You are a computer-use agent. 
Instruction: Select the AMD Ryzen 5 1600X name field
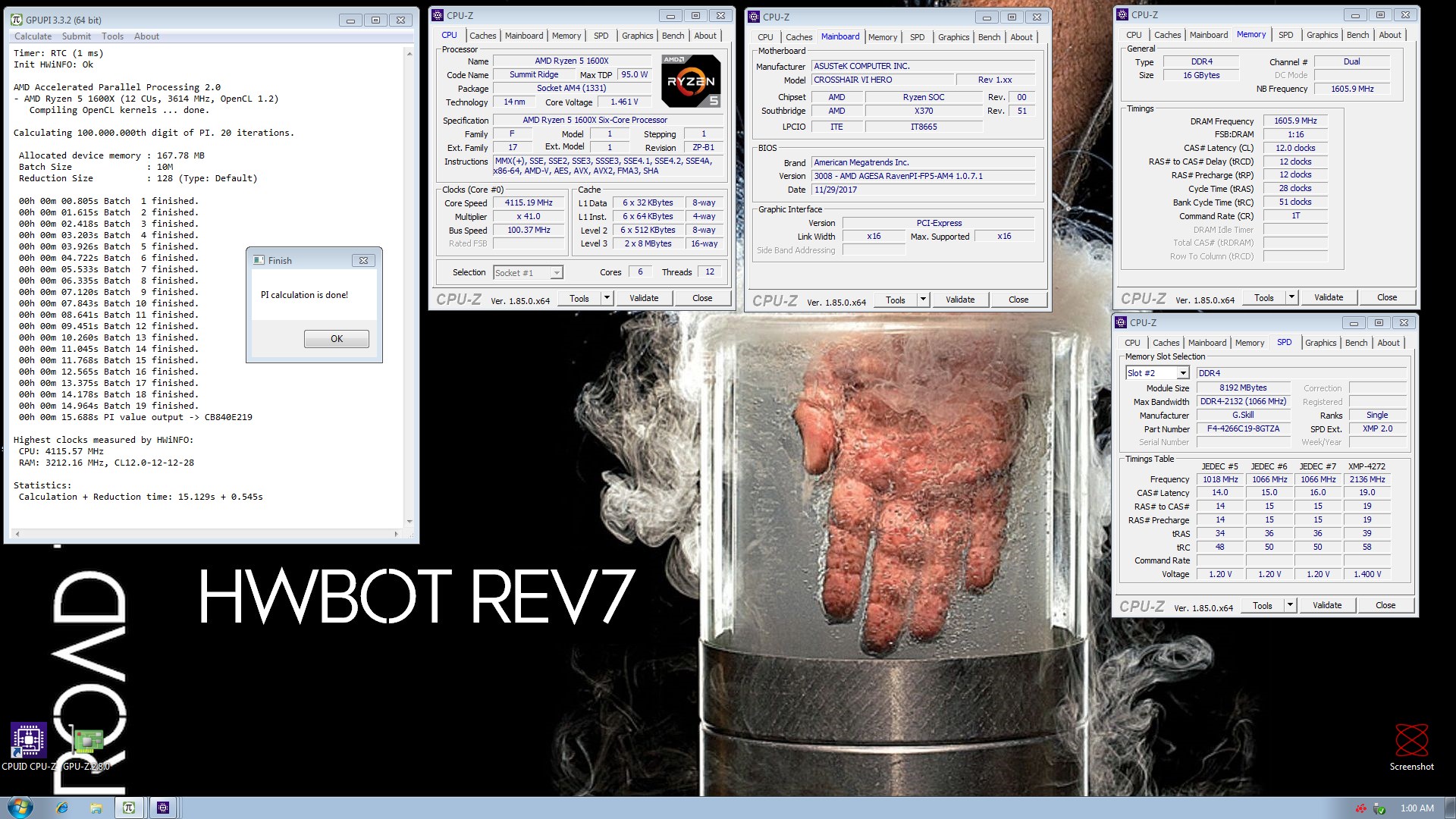coord(572,61)
